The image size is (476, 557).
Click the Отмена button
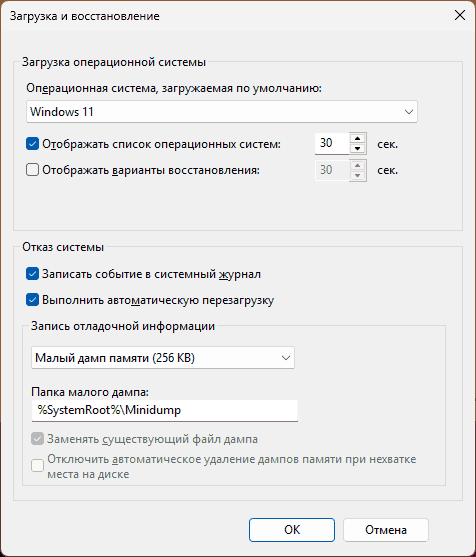(x=386, y=530)
